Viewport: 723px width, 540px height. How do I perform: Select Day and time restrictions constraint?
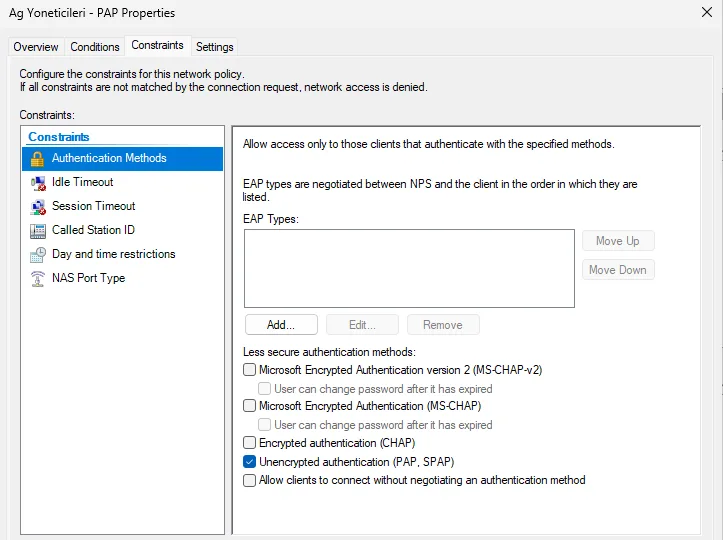(x=122, y=254)
